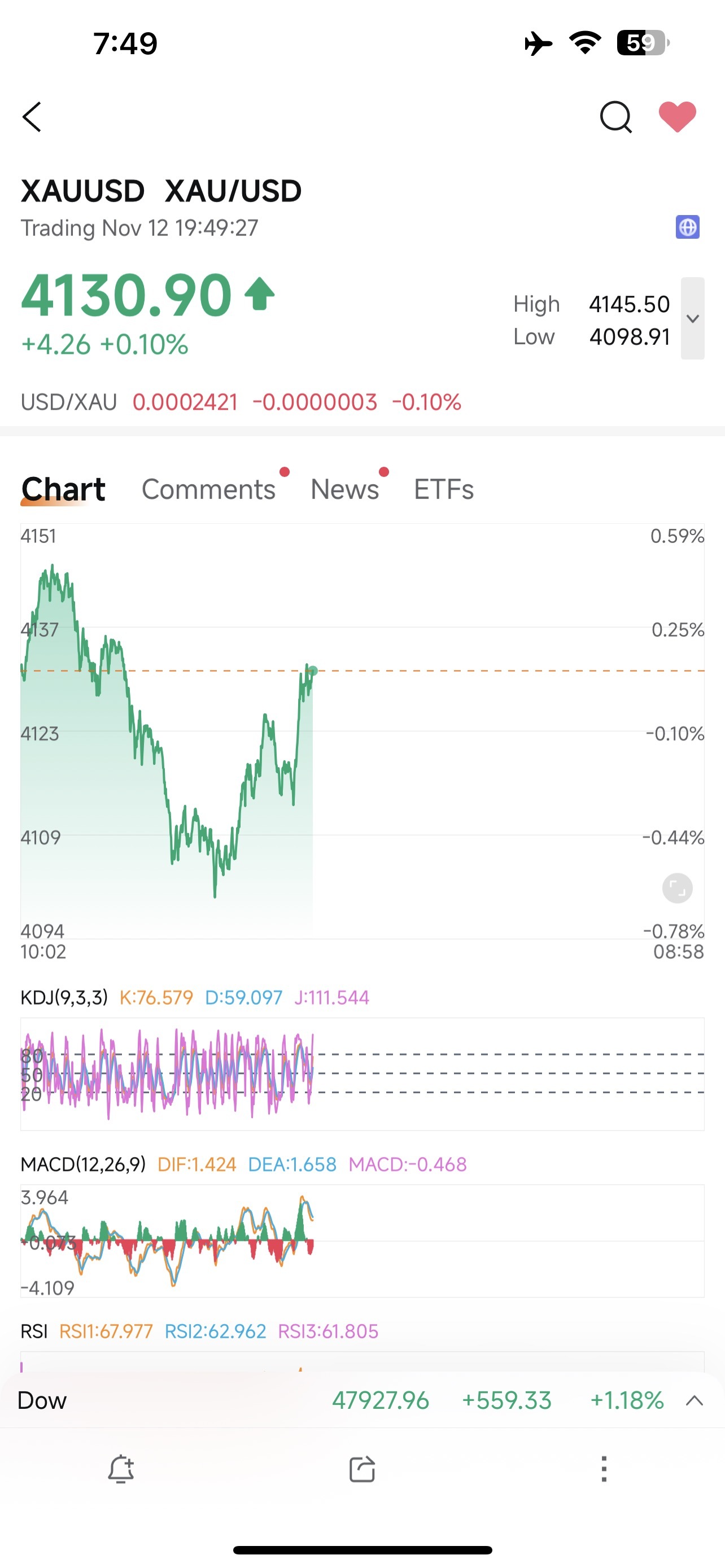
Task: Tap the RSI indicator label
Action: (x=34, y=1331)
